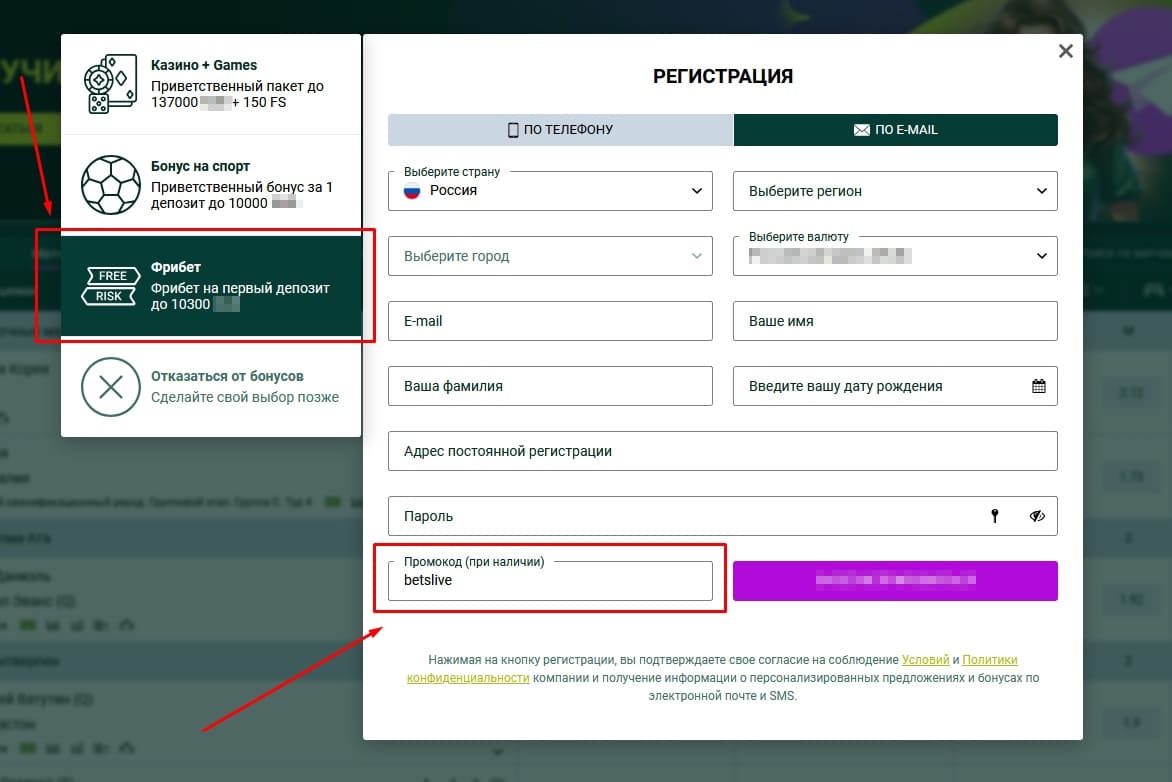Open the calendar icon in birth date field

1038,386
